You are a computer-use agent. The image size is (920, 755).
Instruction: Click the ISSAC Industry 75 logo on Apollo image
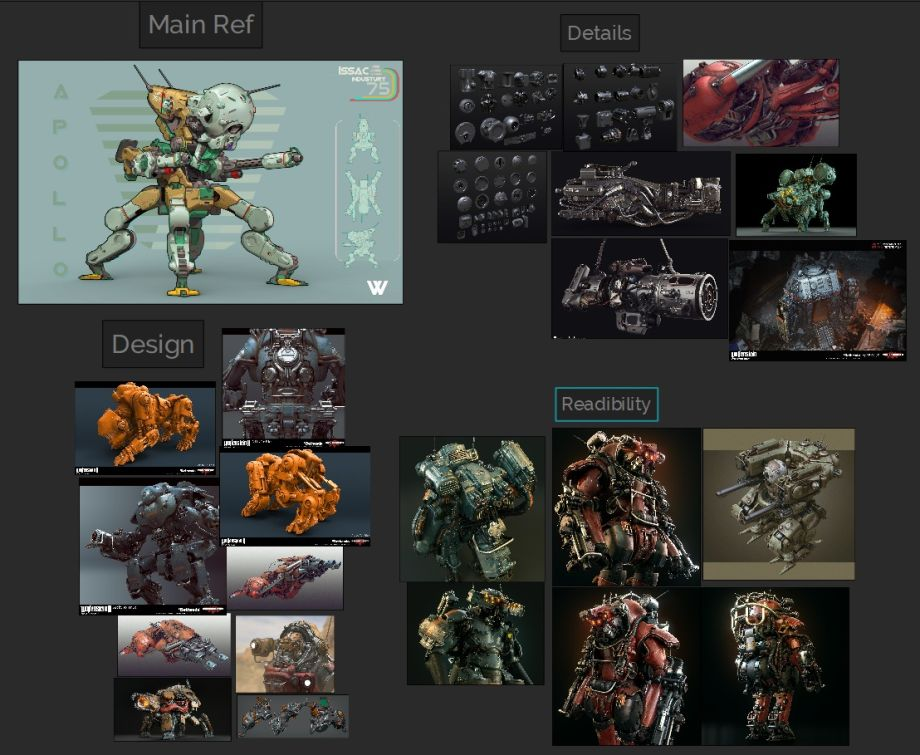coord(368,82)
